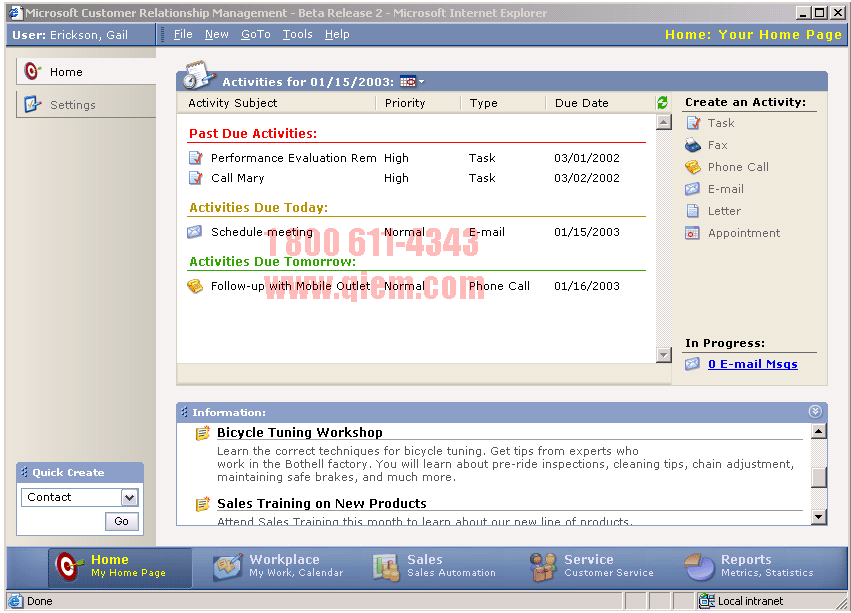This screenshot has height=613, width=851.
Task: Open the Performance Evaluation Rem activity
Action: coord(294,158)
